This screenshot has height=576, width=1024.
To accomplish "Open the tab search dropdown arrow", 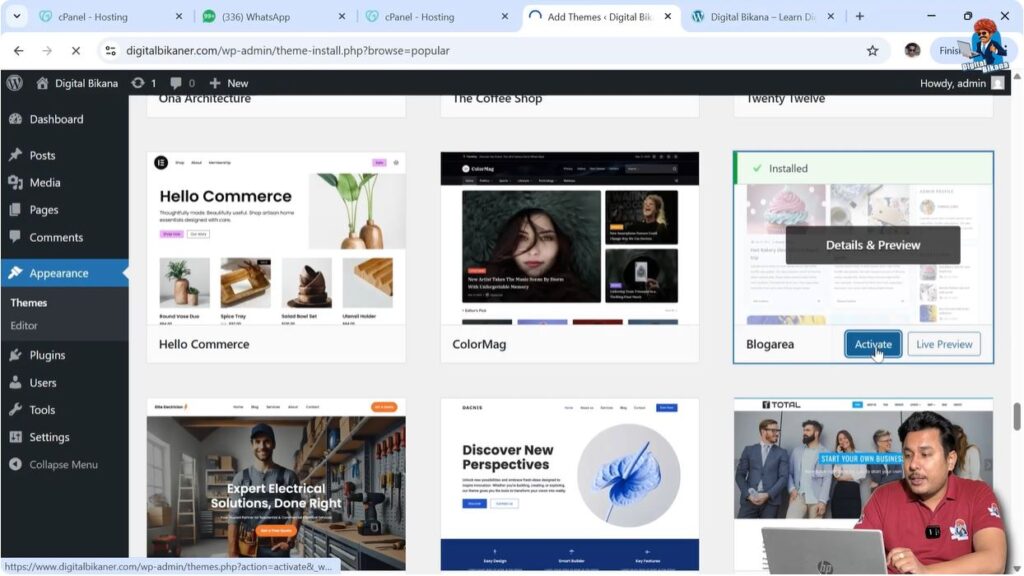I will (x=16, y=16).
